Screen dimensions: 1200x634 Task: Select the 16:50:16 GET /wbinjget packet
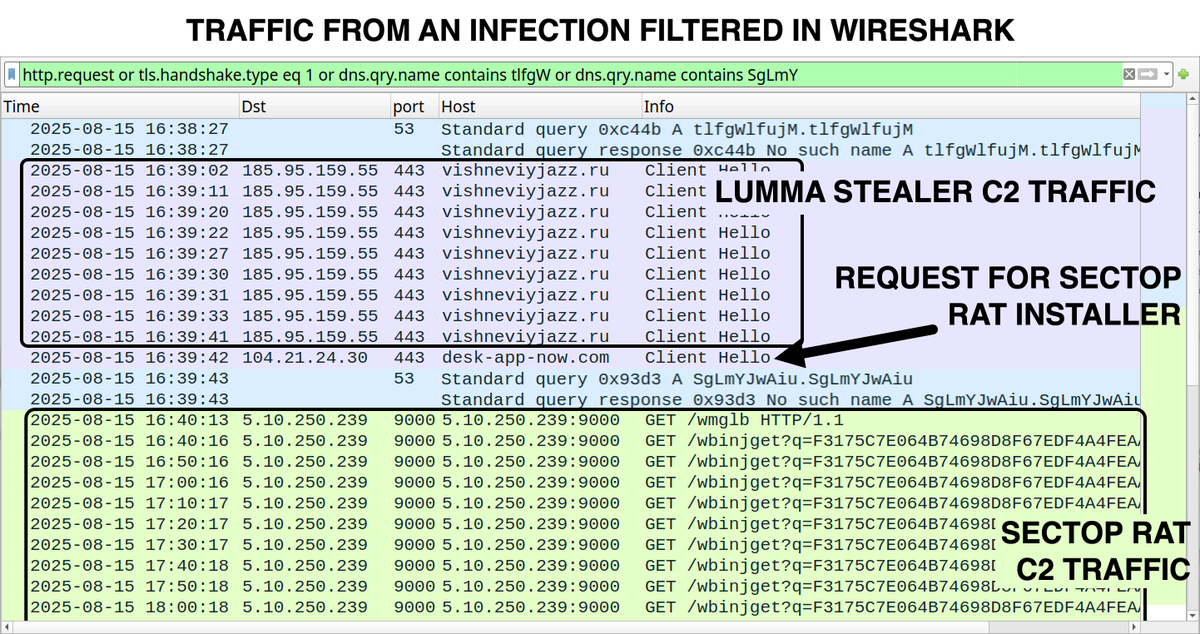click(x=570, y=462)
